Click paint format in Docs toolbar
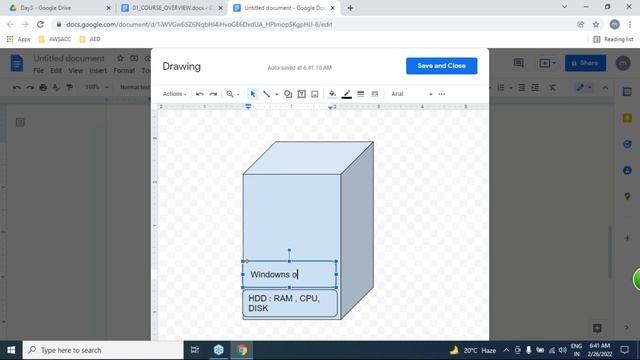The image size is (640, 360). pyautogui.click(x=69, y=87)
